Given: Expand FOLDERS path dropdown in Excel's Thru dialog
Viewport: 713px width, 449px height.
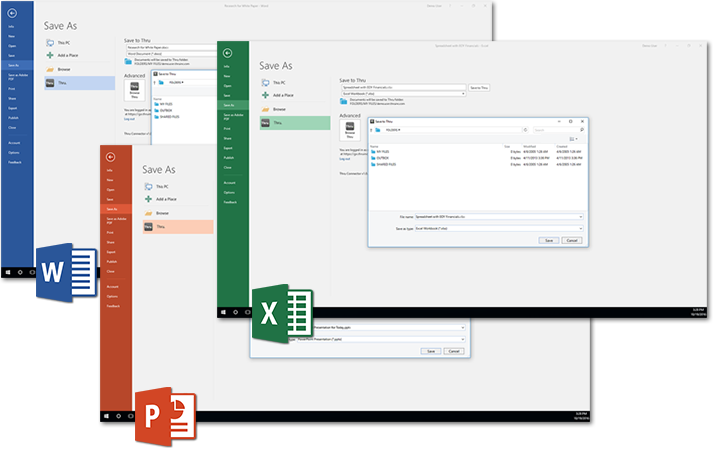Looking at the screenshot, I should pyautogui.click(x=399, y=130).
